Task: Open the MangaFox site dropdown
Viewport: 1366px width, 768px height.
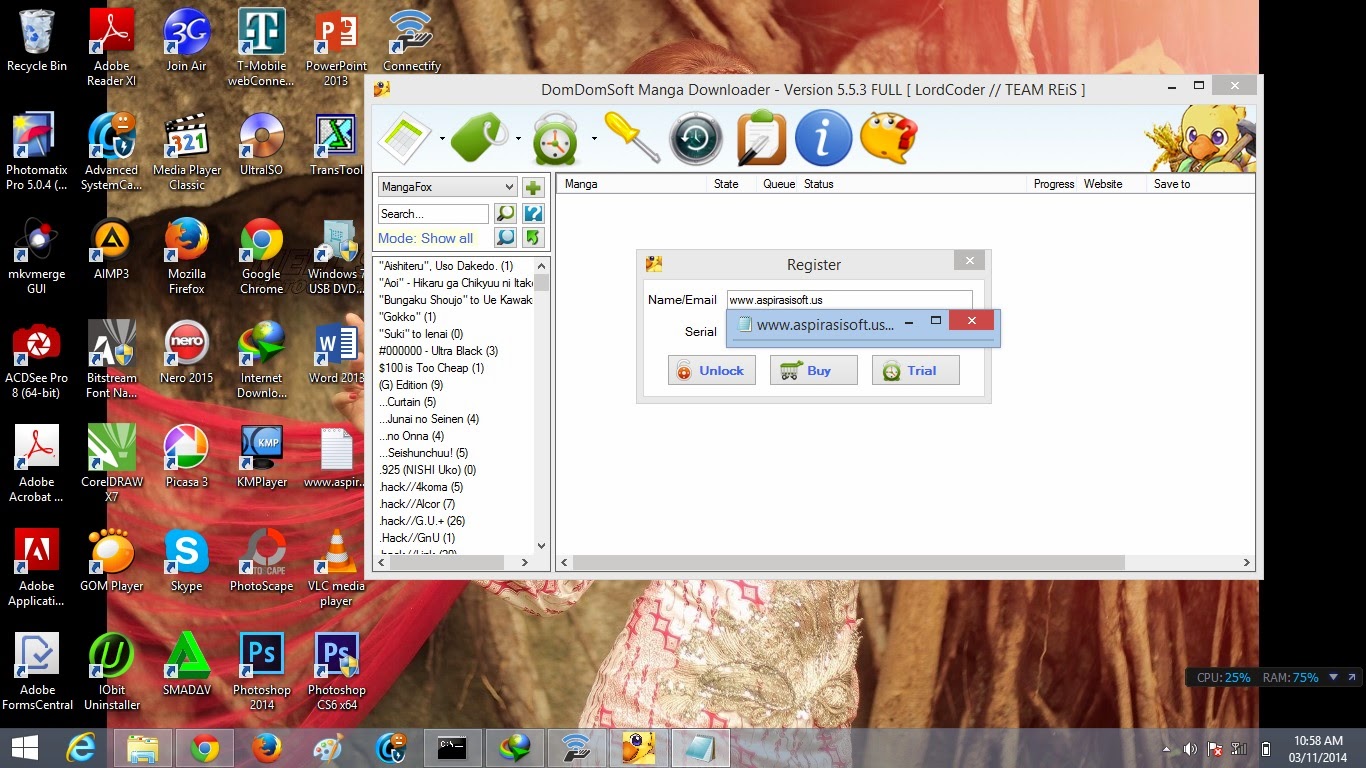Action: click(447, 187)
